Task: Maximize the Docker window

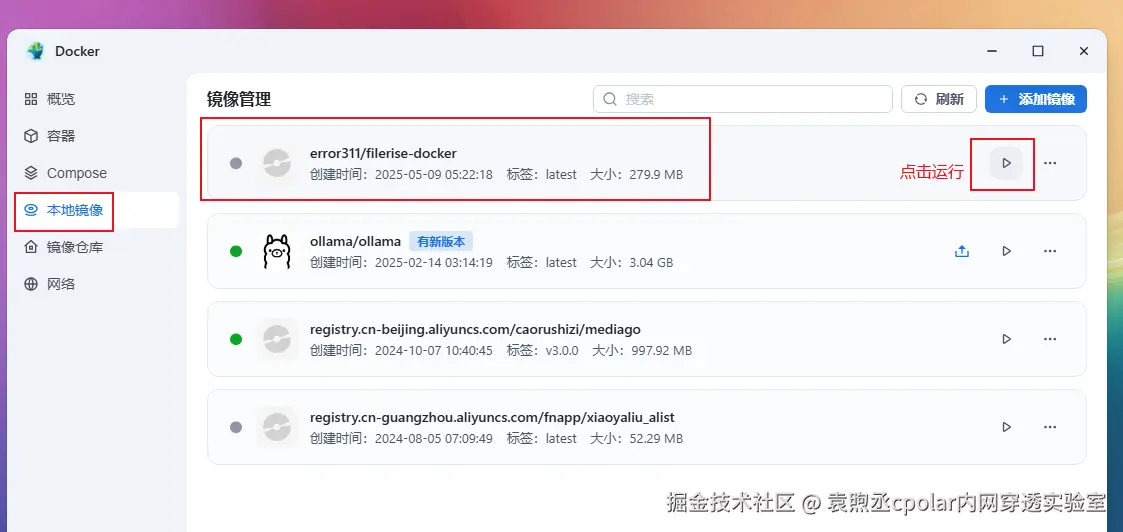Action: 1038,51
